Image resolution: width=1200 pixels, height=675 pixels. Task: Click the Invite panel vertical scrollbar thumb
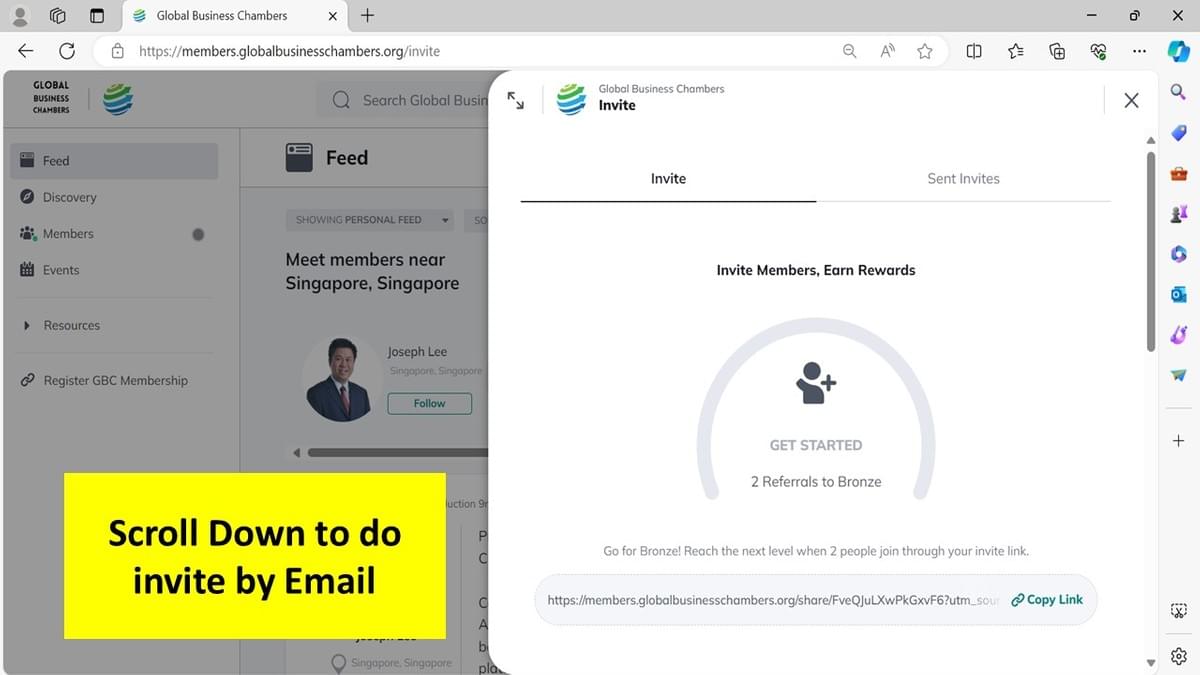point(1151,251)
